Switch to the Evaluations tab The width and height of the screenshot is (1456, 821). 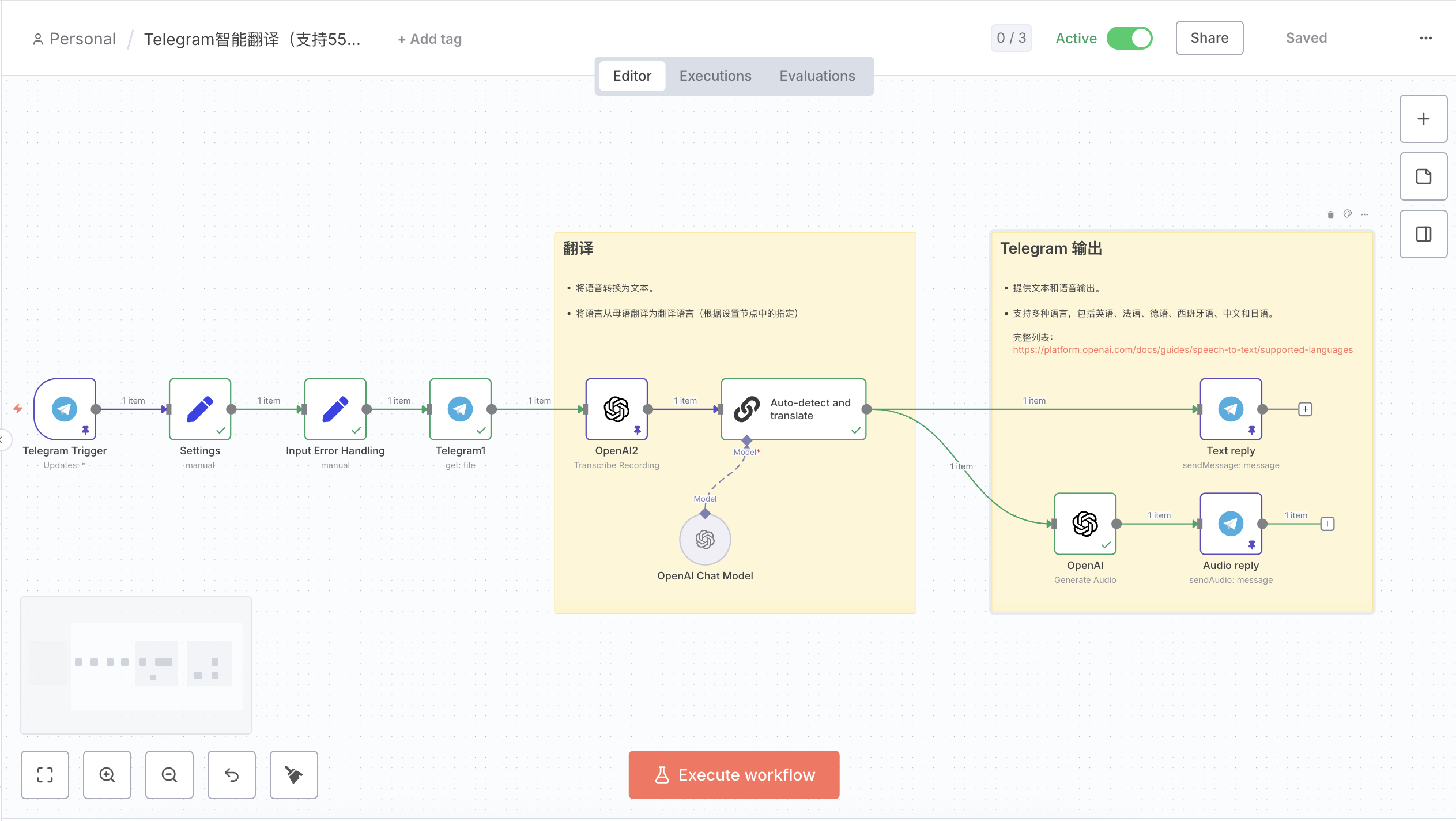(817, 76)
